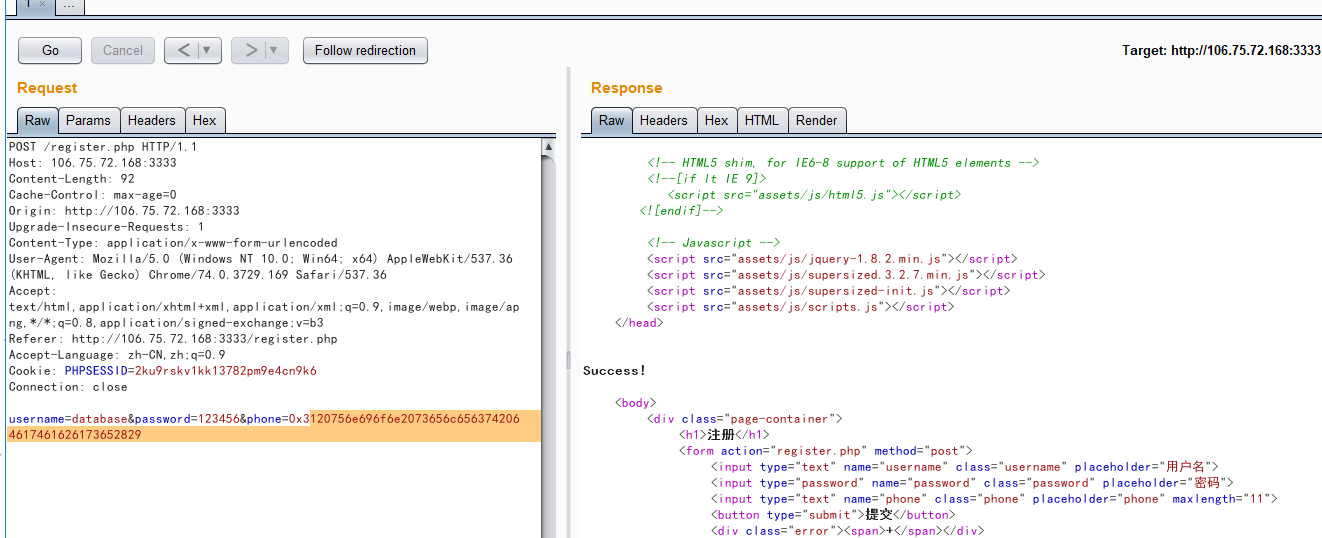
Task: Switch to the Response Hex tab
Action: click(717, 120)
